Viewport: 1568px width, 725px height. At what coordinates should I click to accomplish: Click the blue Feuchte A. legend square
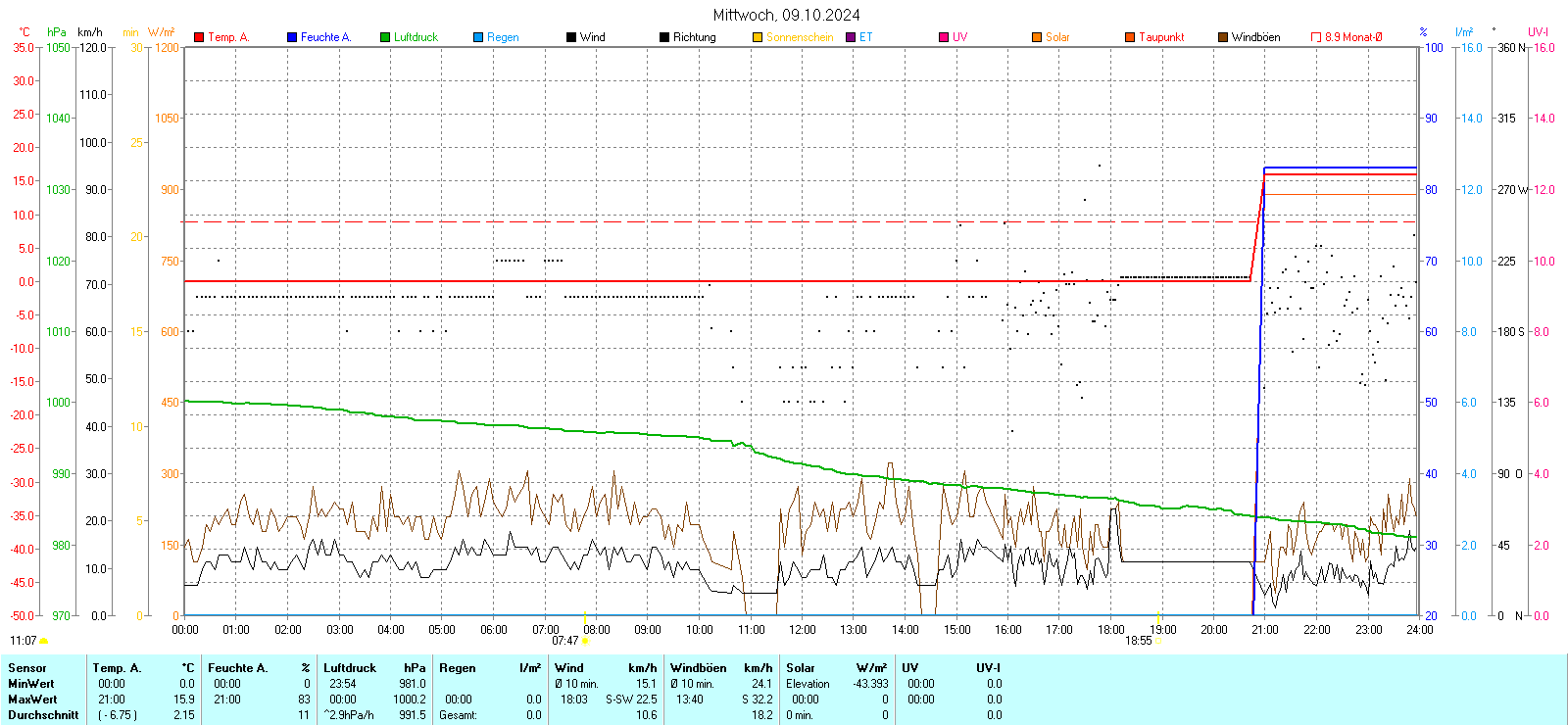292,37
